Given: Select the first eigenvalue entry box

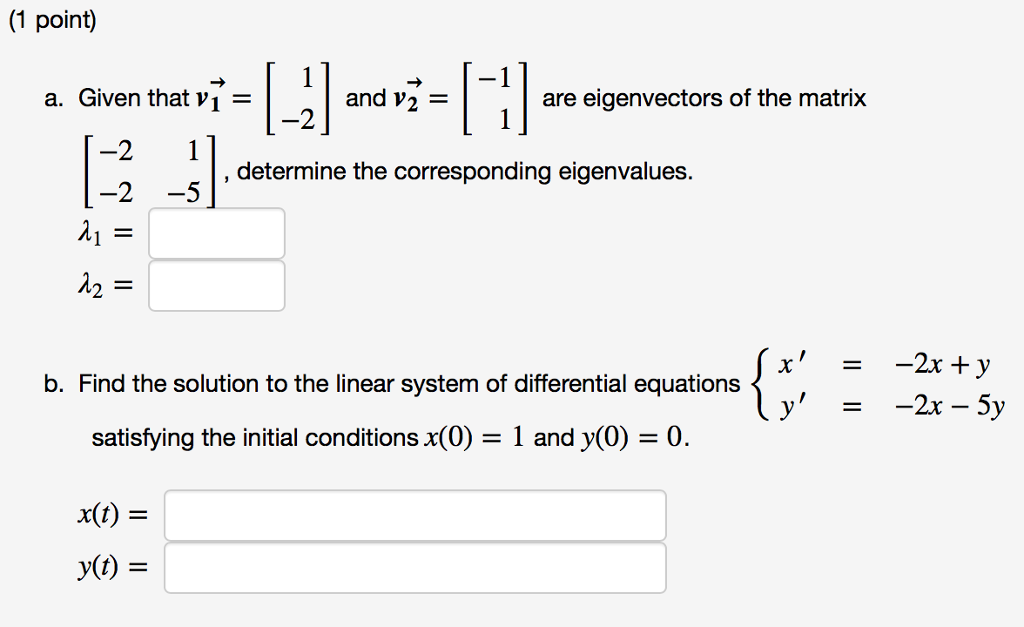Looking at the screenshot, I should click(x=216, y=232).
